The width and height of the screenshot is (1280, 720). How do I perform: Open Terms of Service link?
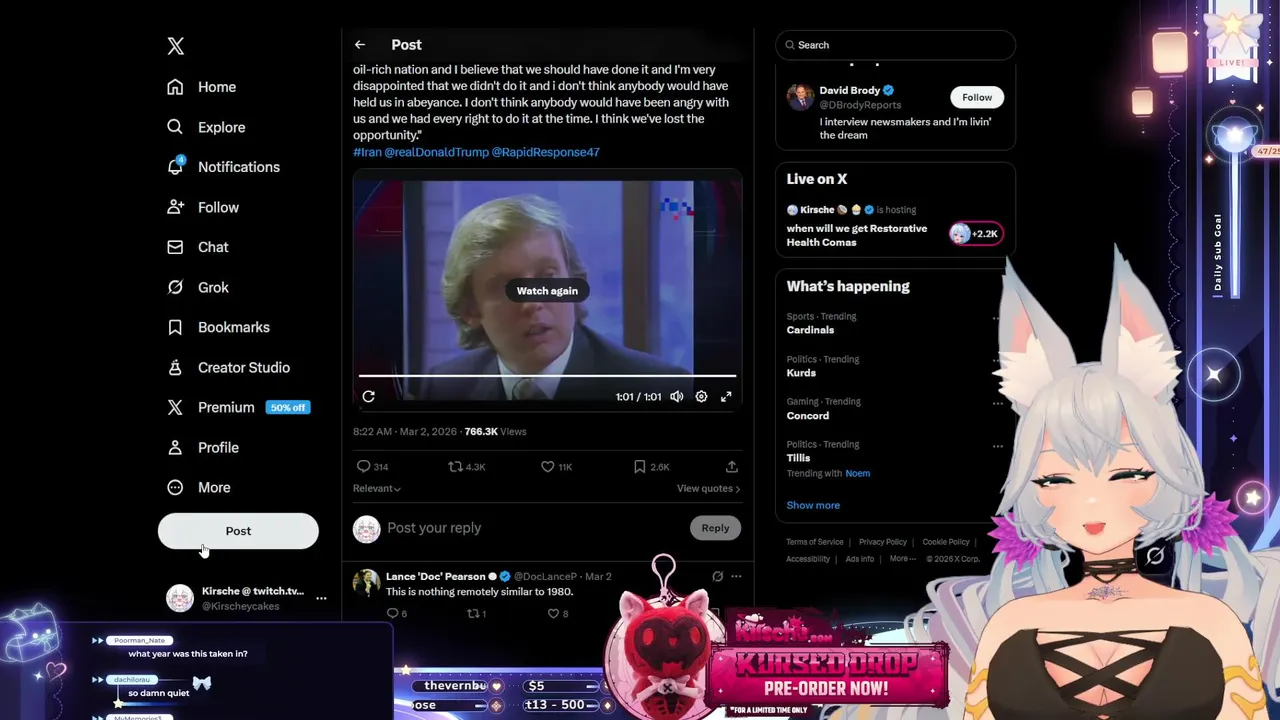coord(815,542)
